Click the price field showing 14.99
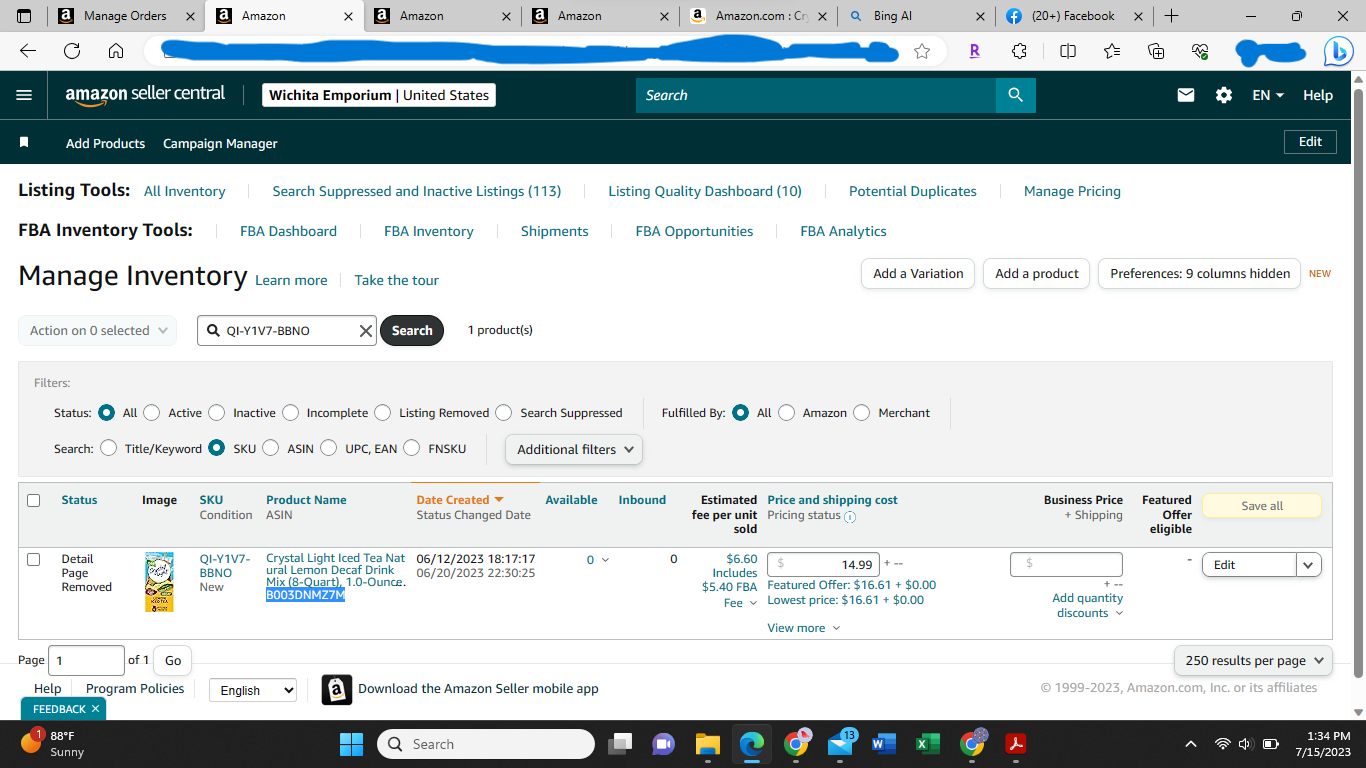The width and height of the screenshot is (1366, 768). 824,565
